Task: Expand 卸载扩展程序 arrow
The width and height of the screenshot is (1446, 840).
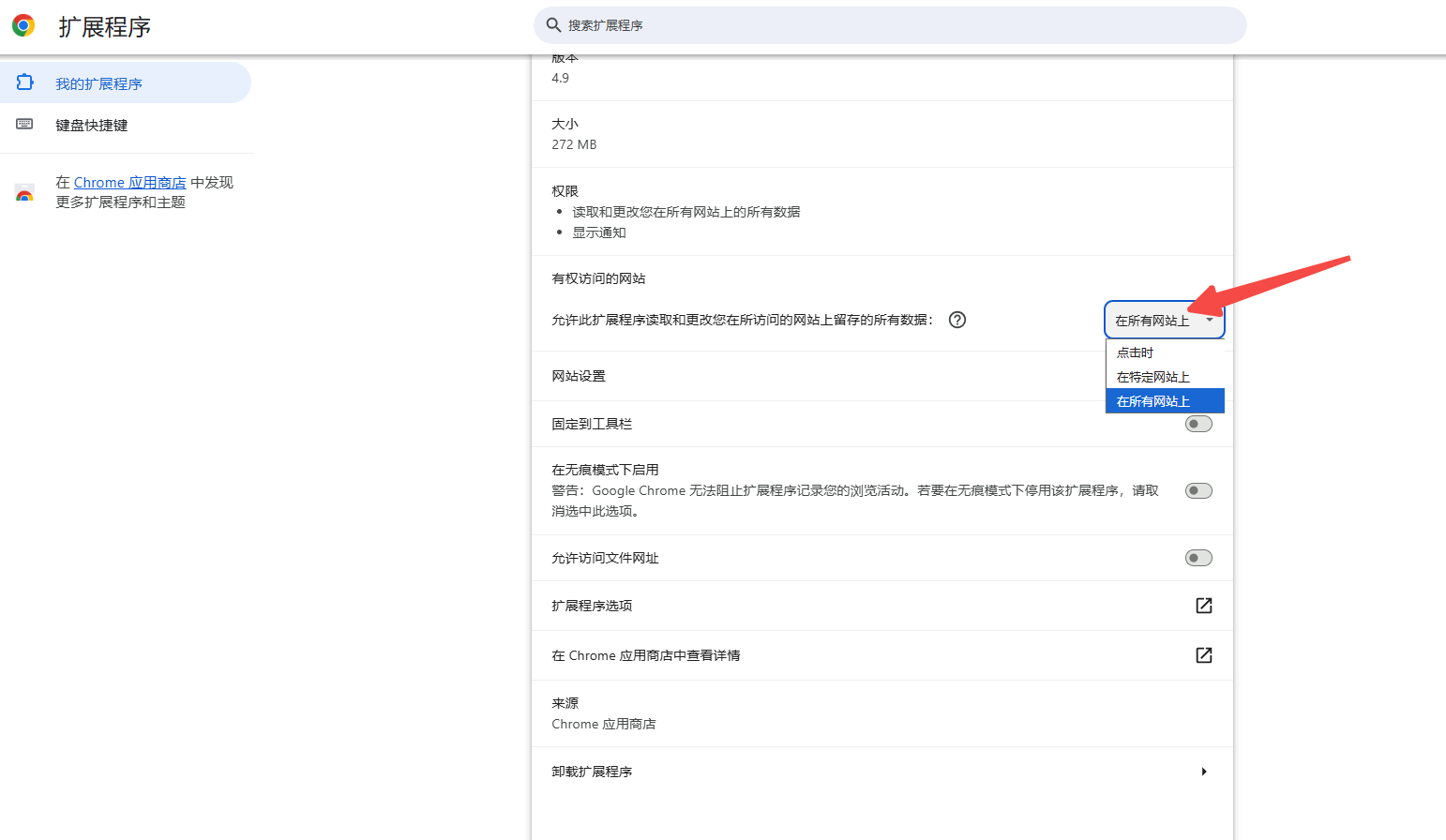Action: [1204, 772]
